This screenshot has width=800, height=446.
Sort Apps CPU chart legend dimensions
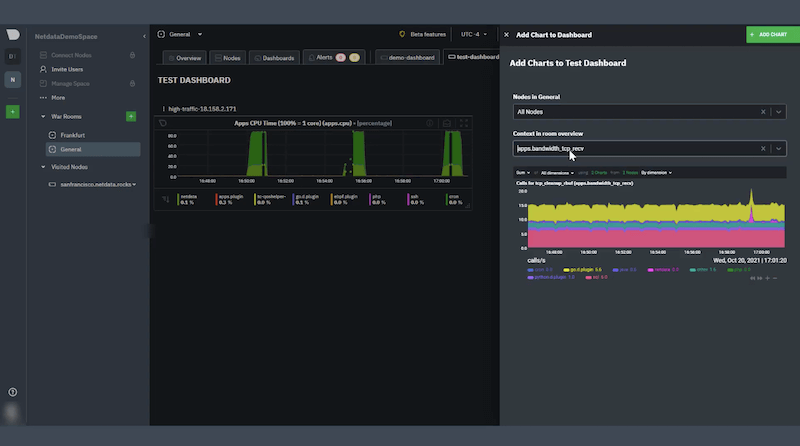pyautogui.click(x=165, y=199)
